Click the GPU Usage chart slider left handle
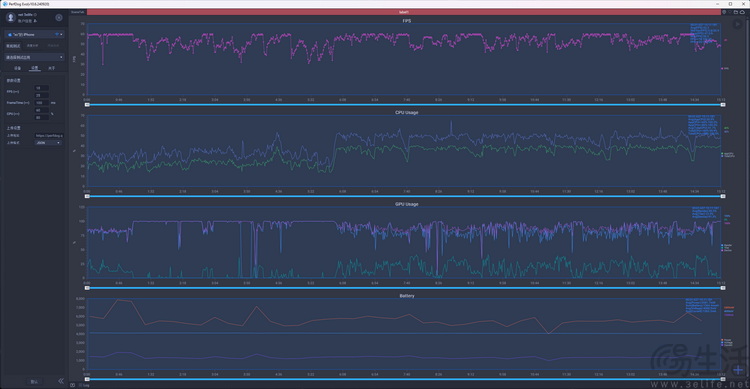 [x=87, y=288]
